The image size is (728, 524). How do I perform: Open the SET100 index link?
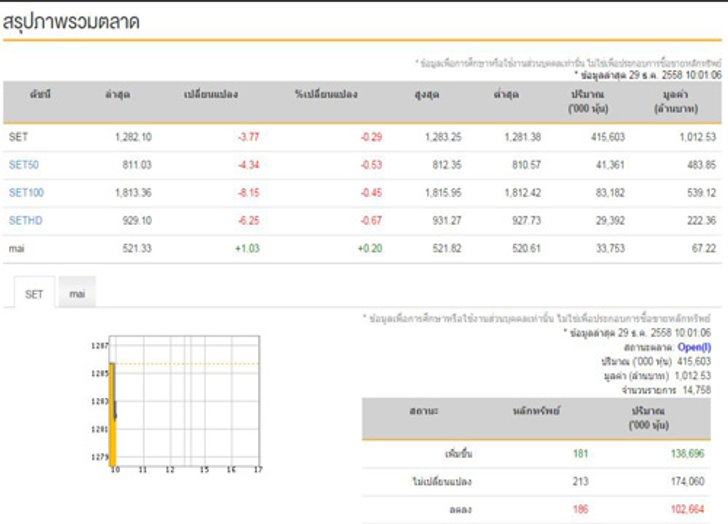tap(26, 193)
